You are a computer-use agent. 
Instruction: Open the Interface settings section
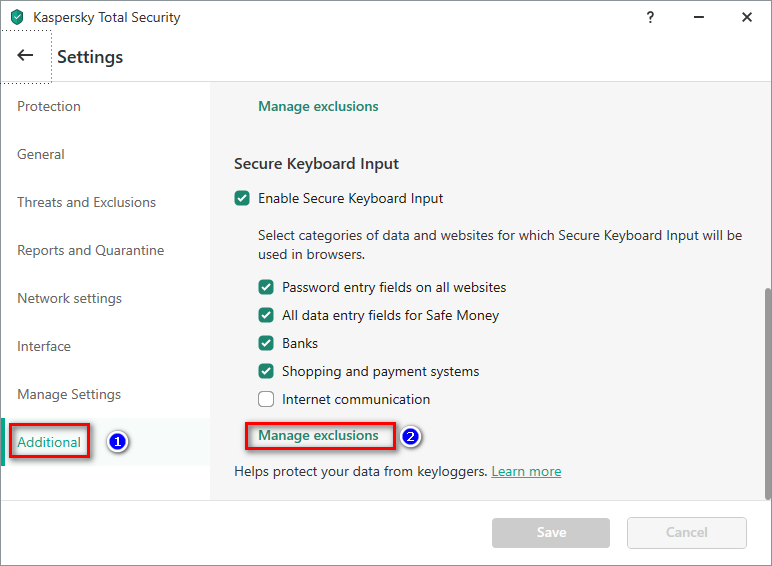pyautogui.click(x=44, y=346)
